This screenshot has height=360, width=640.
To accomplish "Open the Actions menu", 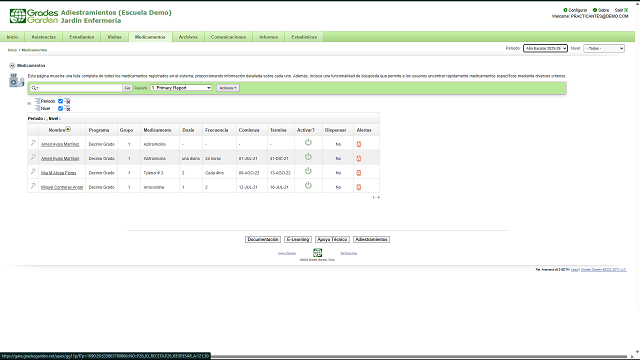I will click(228, 88).
